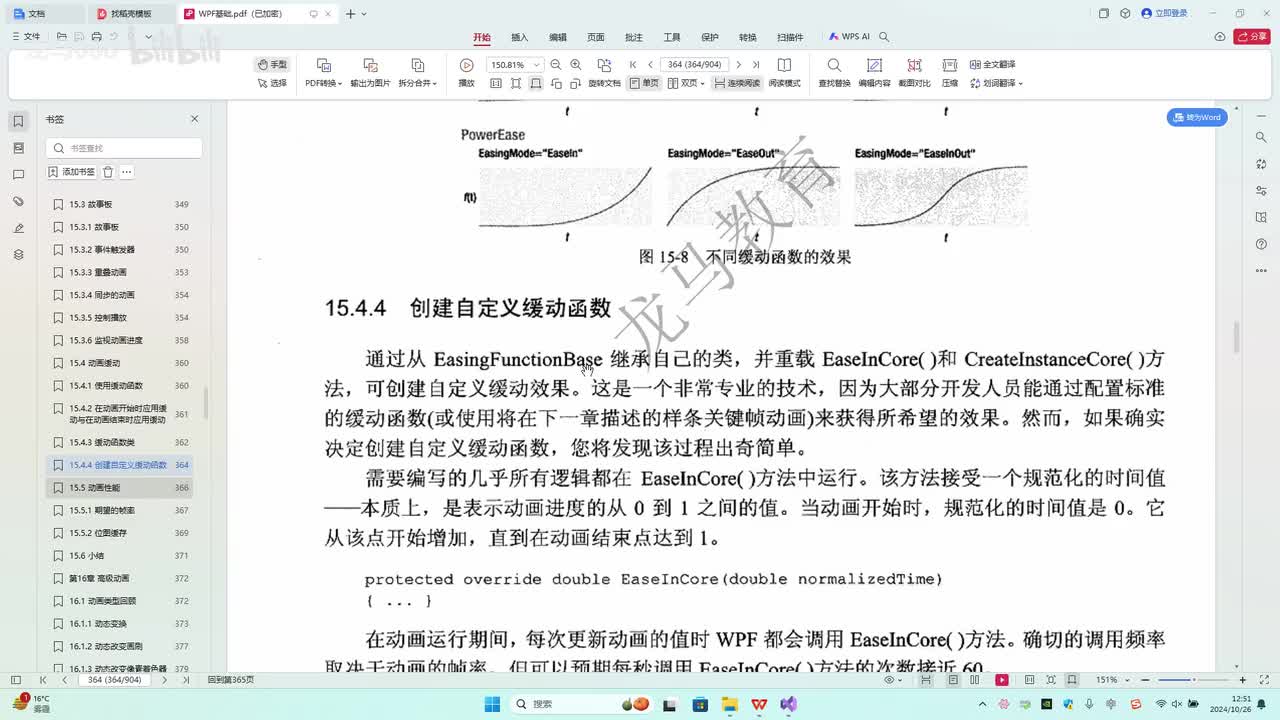Screen dimensions: 1280x720
Task: Toggle 连续阅读 continuous reading
Action: pos(736,83)
